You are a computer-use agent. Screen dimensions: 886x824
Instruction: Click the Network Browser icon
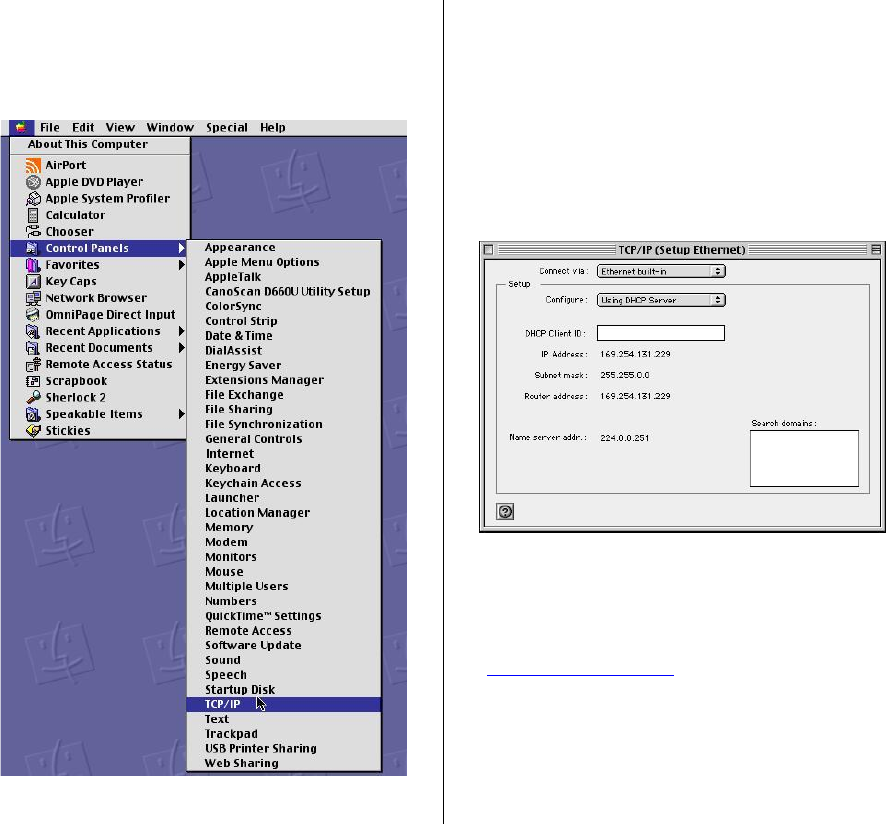click(x=33, y=298)
